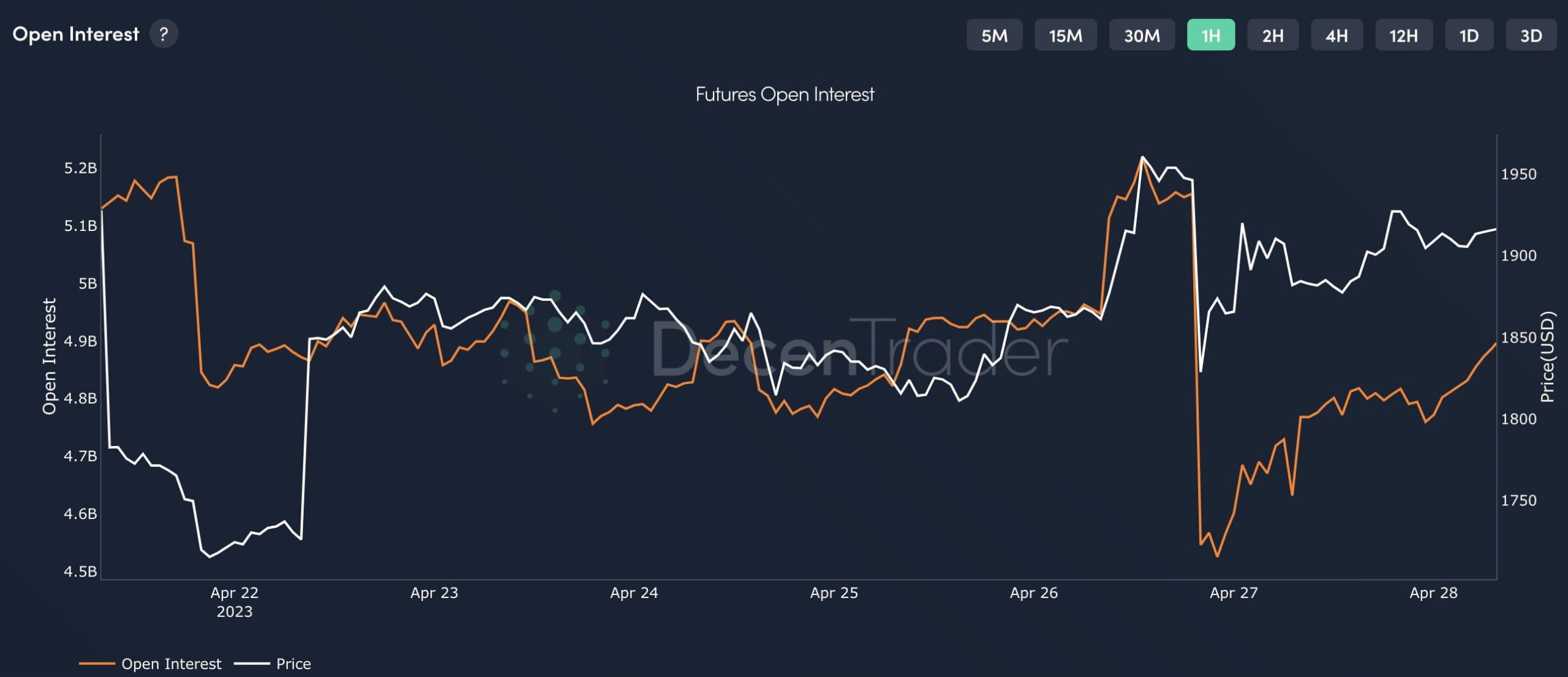The height and width of the screenshot is (677, 1568).
Task: Select the 2H timeframe option
Action: pyautogui.click(x=1272, y=36)
